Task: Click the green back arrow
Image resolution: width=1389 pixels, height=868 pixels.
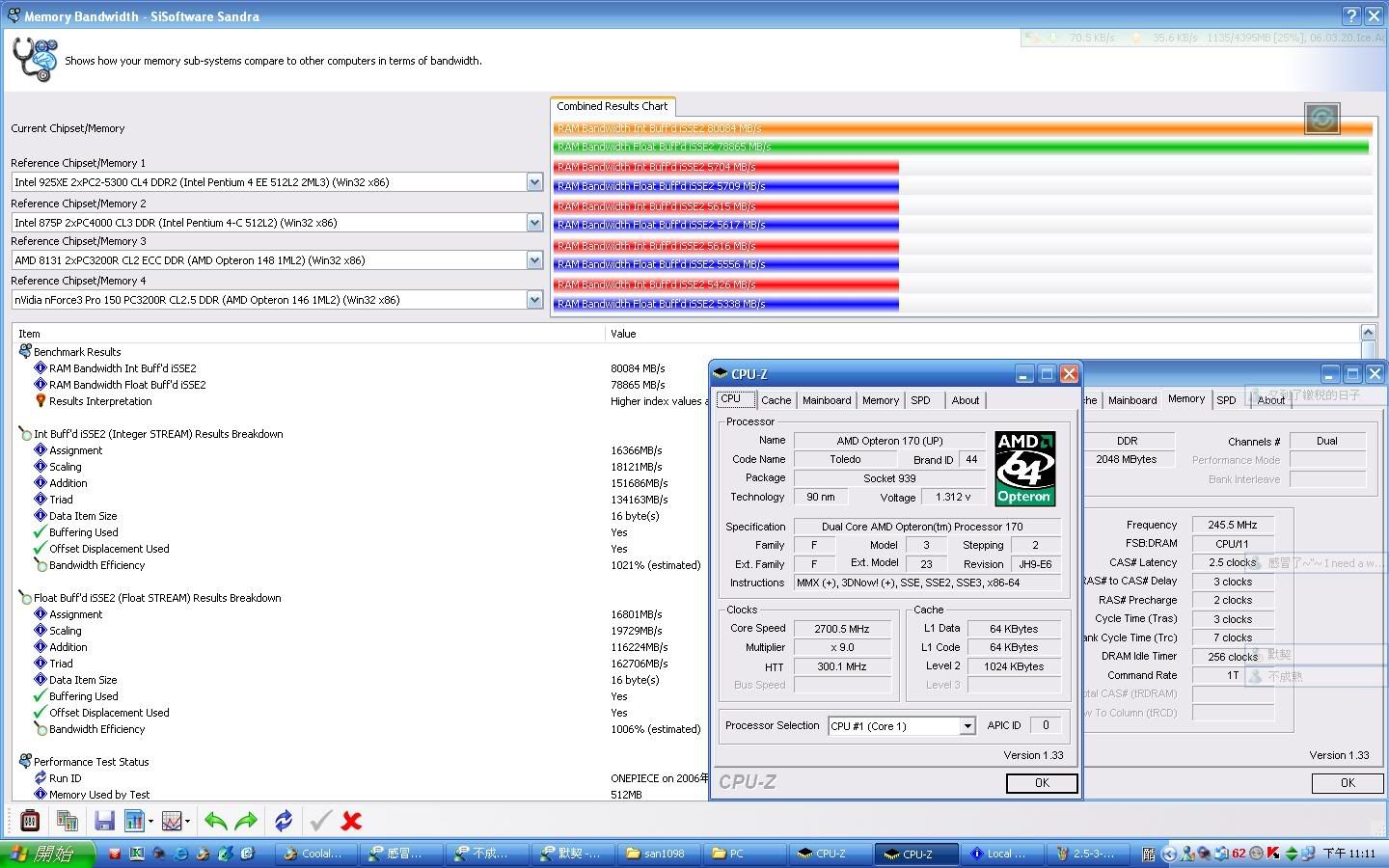Action: tap(216, 821)
